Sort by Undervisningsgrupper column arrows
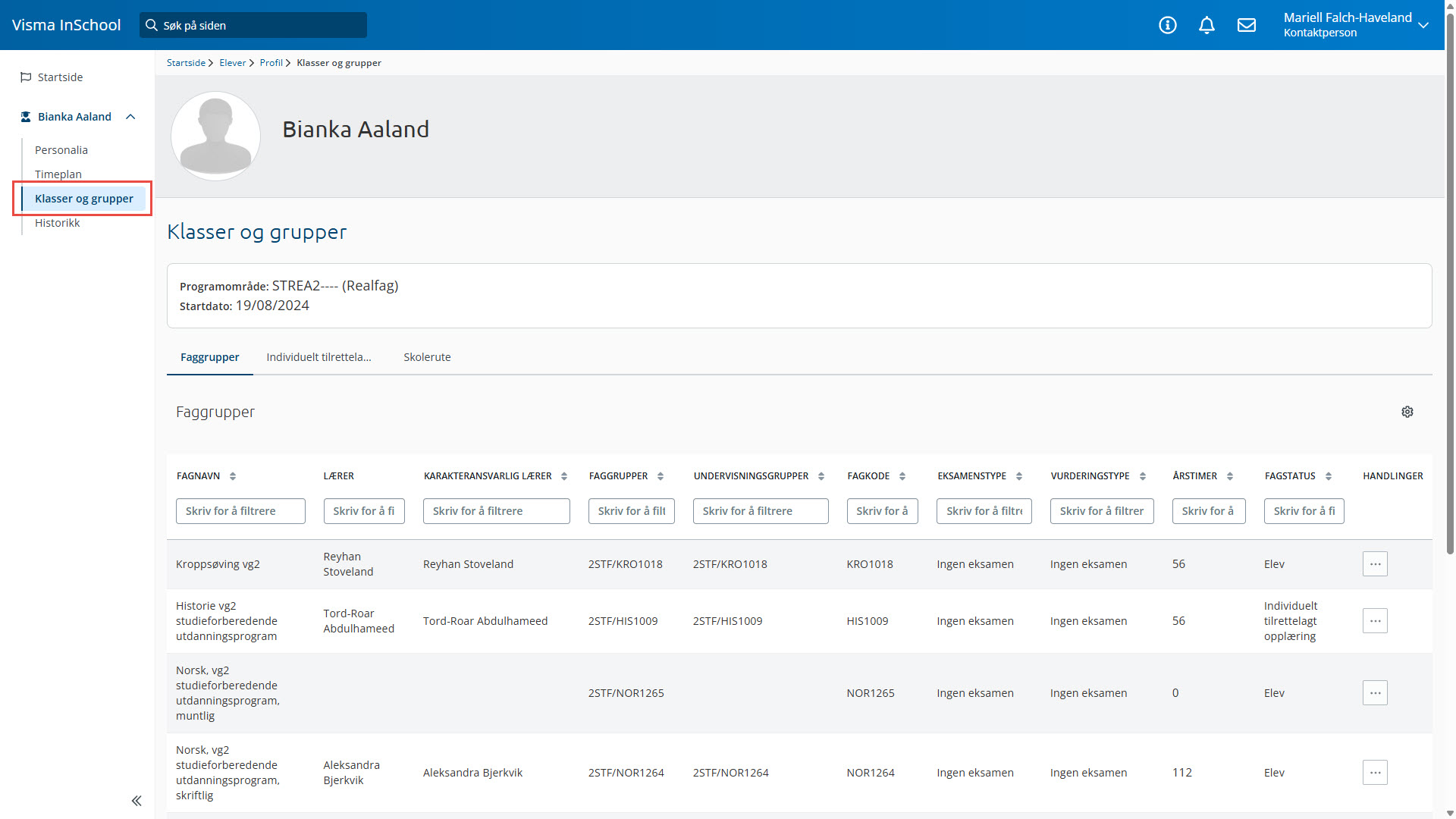The width and height of the screenshot is (1456, 819). 821,476
